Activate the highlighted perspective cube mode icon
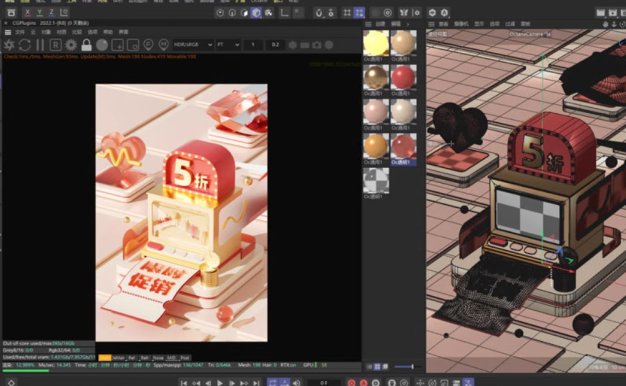Viewport: 626px width, 386px height. (256, 13)
